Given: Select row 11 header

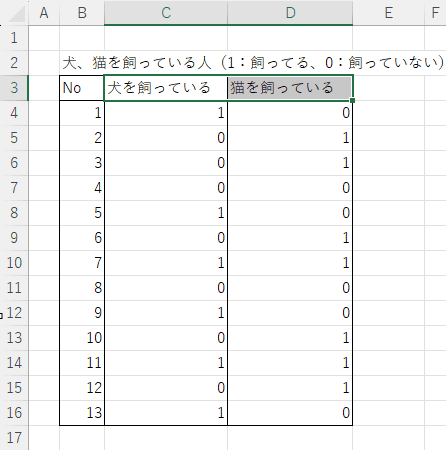Looking at the screenshot, I should [14, 288].
